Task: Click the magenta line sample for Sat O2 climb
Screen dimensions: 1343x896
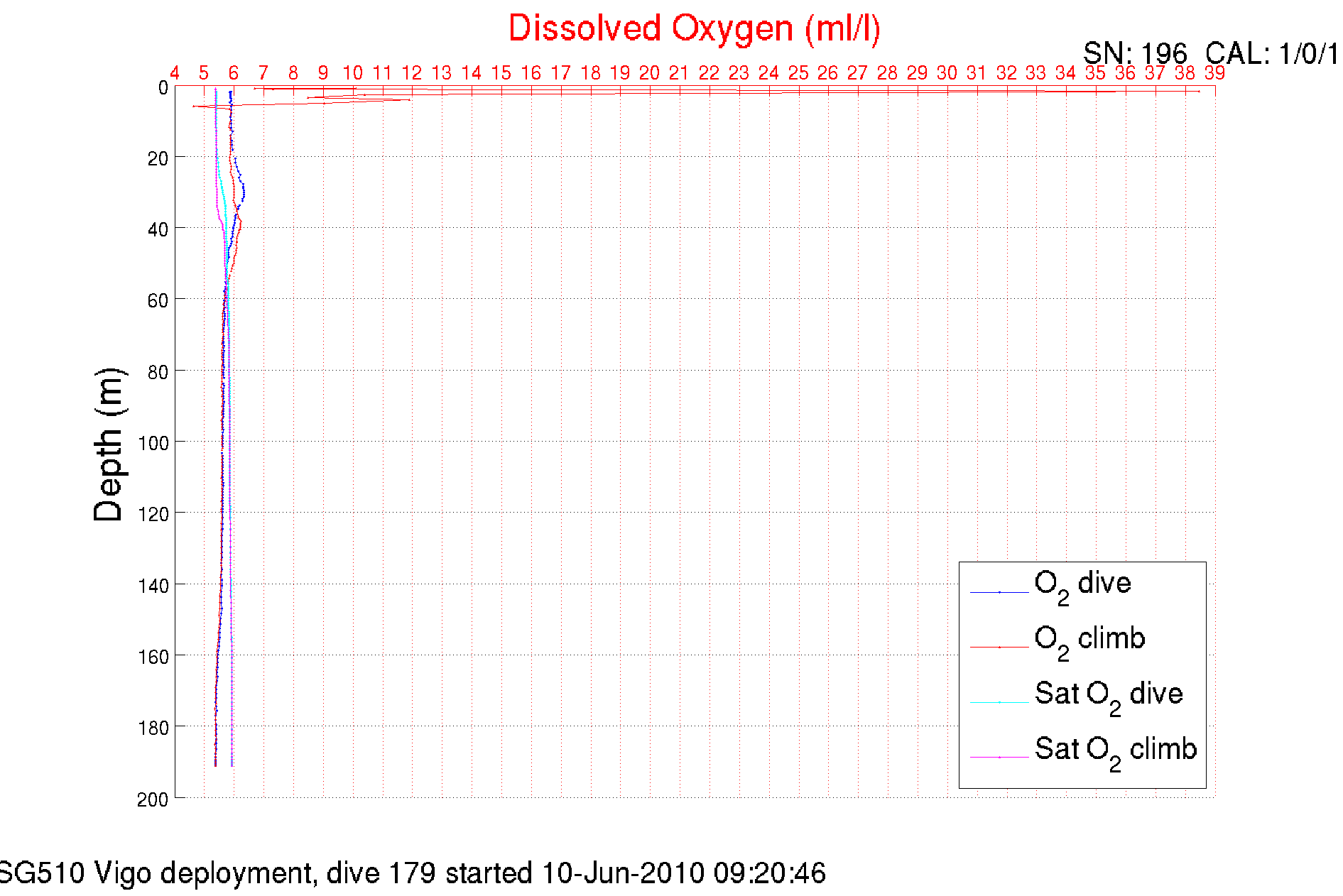Action: click(999, 758)
